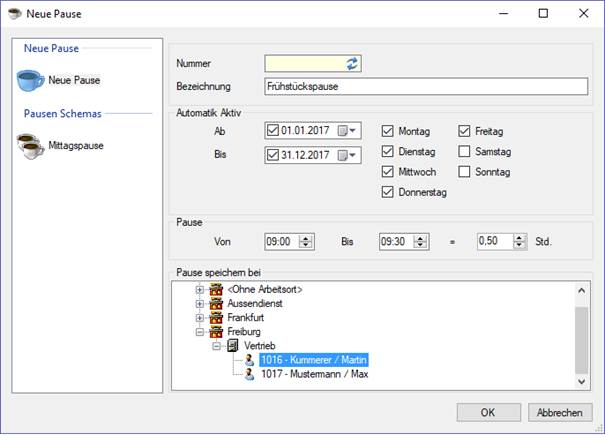Open the Bis date calendar dropdown
Screen dimensions: 605x435
tap(346, 155)
